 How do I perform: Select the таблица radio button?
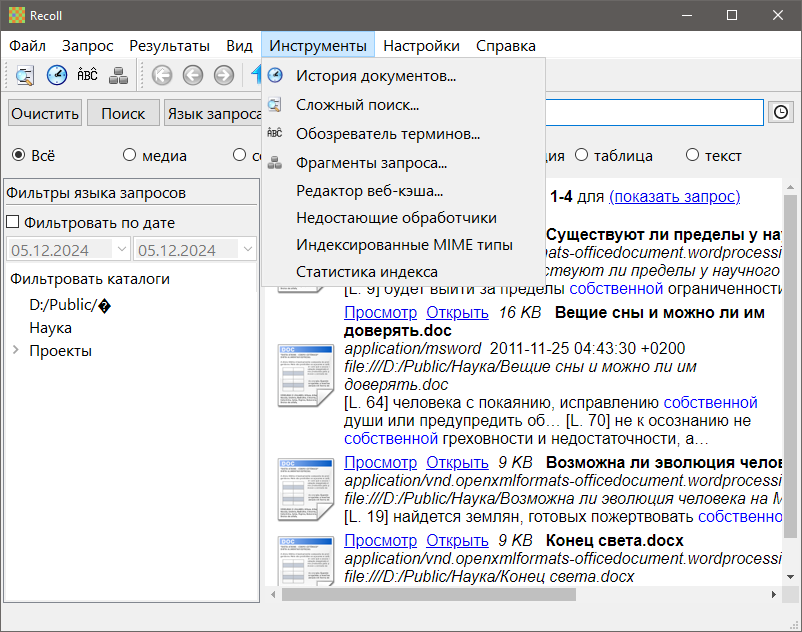(x=581, y=154)
